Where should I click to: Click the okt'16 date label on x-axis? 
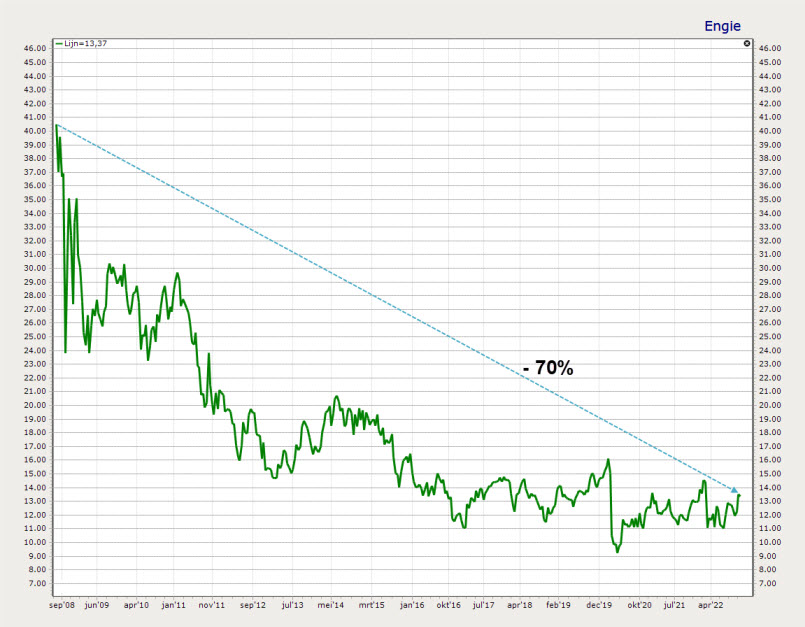[x=446, y=605]
